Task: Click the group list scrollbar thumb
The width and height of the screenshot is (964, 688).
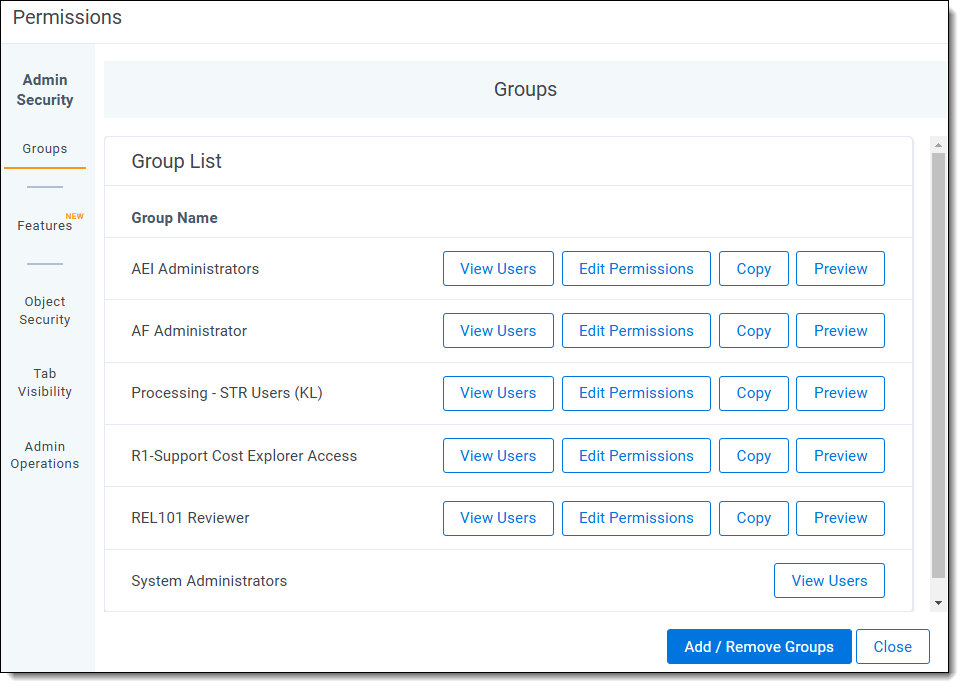Action: 938,366
